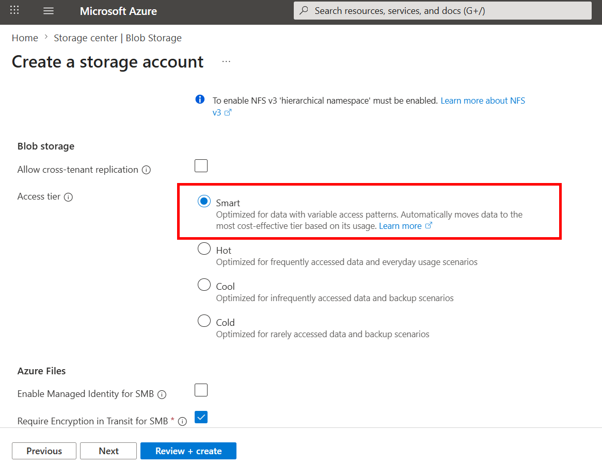This screenshot has height=464, width=602.
Task: Show info tooltip for Access tier
Action: coord(68,197)
